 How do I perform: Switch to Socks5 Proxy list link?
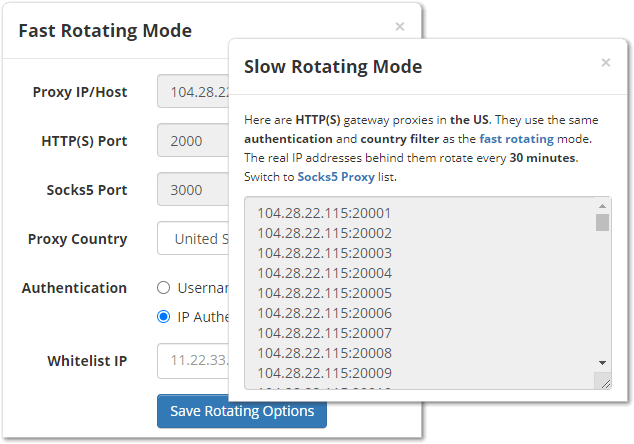click(x=336, y=177)
